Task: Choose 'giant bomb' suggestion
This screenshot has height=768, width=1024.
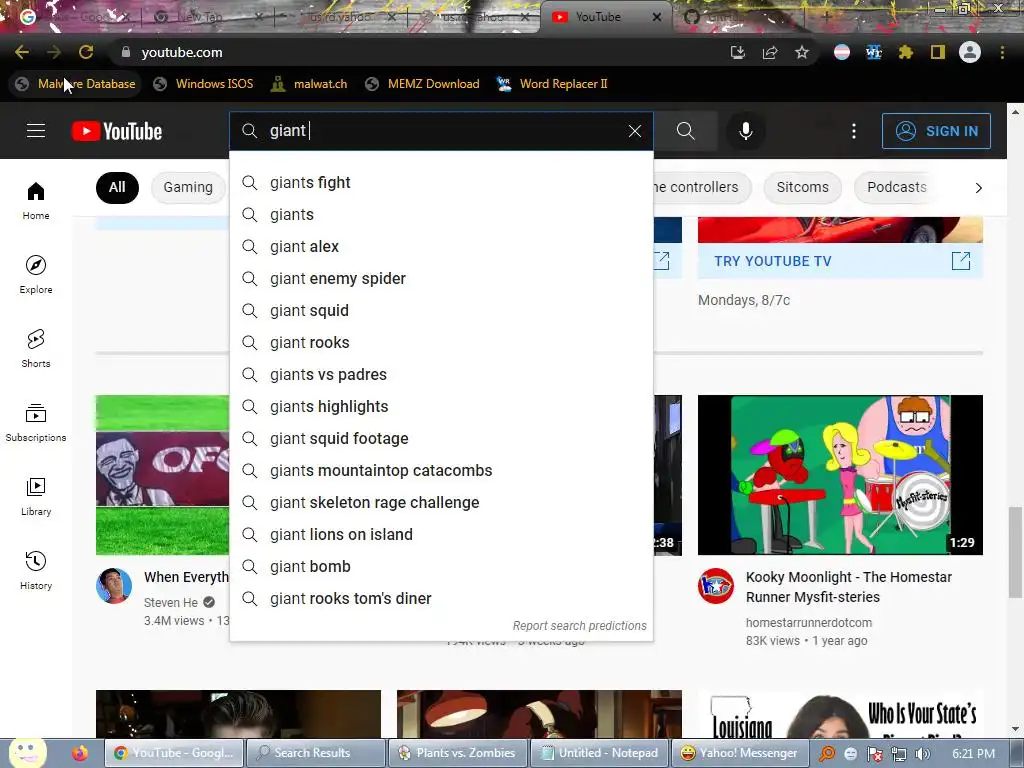Action: coord(441,567)
